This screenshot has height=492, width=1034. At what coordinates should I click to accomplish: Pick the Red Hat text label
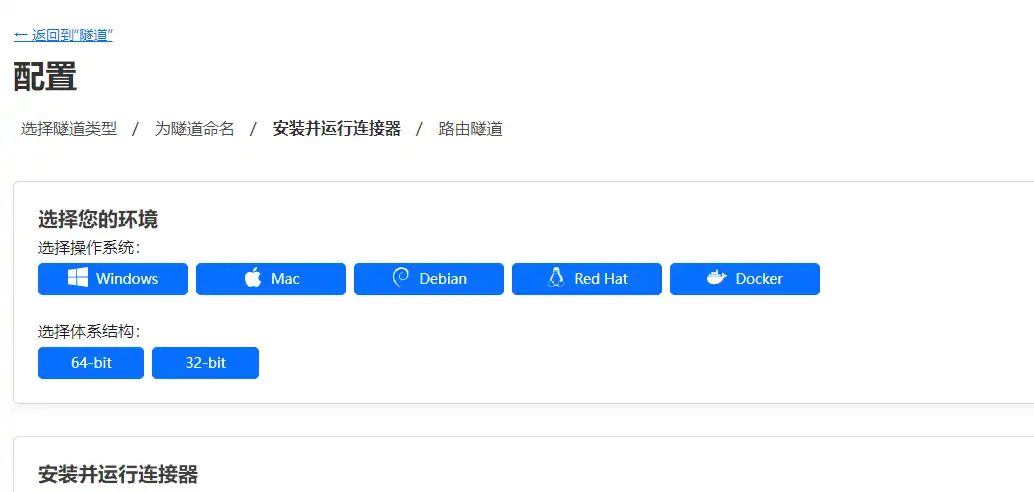click(x=601, y=279)
